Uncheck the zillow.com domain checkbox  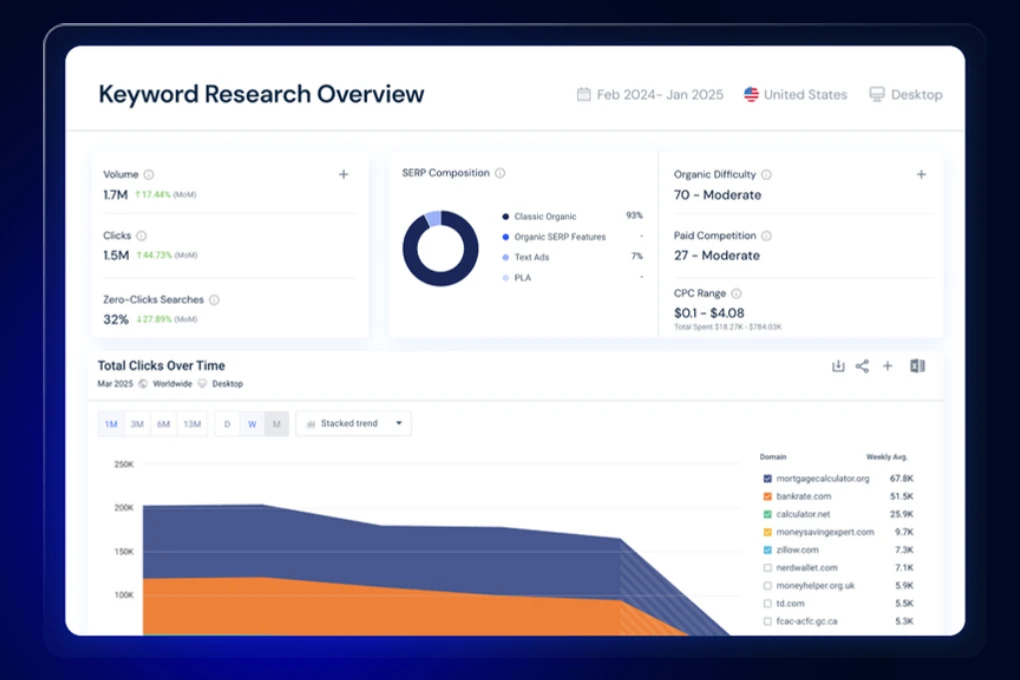(768, 551)
